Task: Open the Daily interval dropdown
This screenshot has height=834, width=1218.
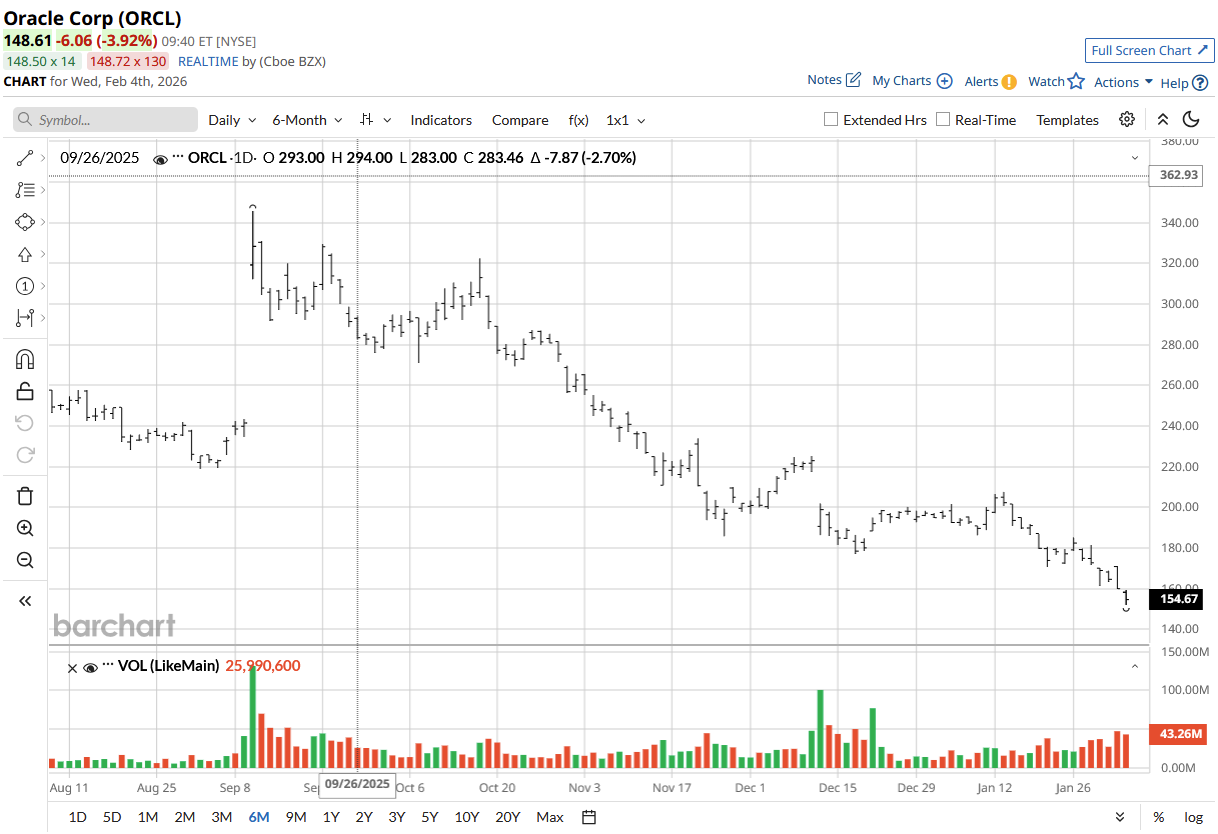Action: (x=232, y=120)
